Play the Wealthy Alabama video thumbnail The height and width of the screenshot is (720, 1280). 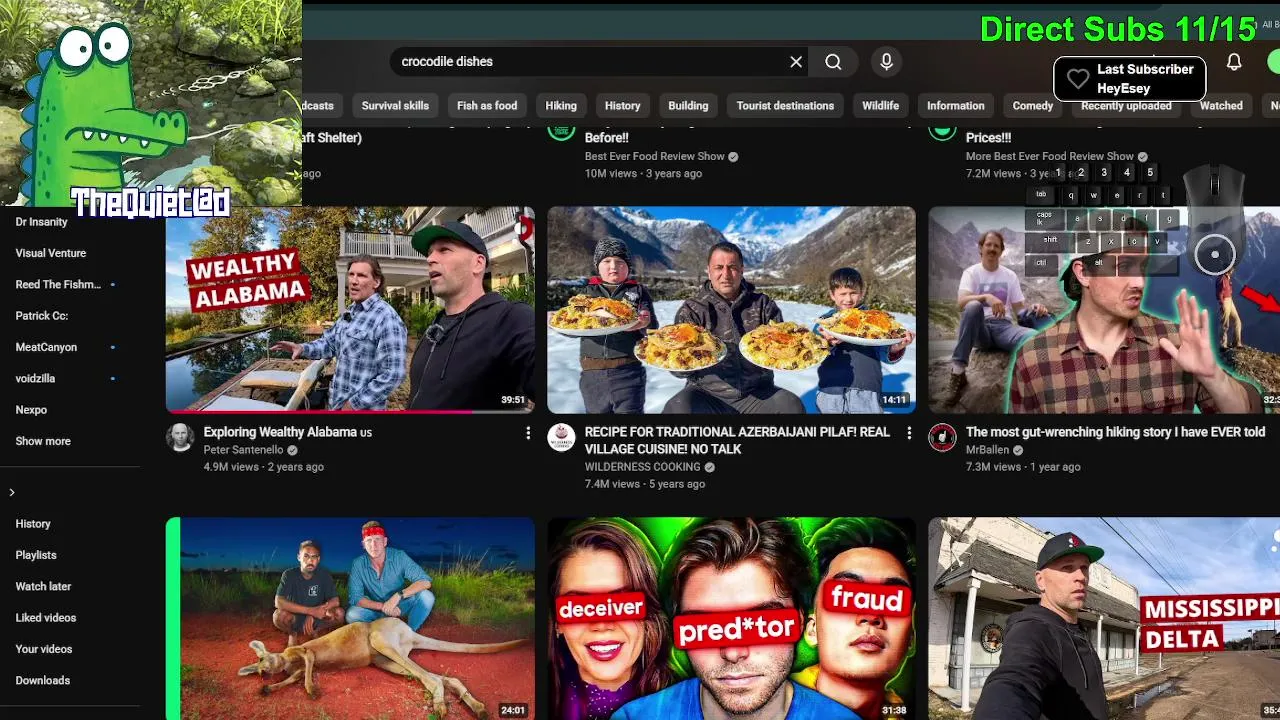tap(350, 310)
